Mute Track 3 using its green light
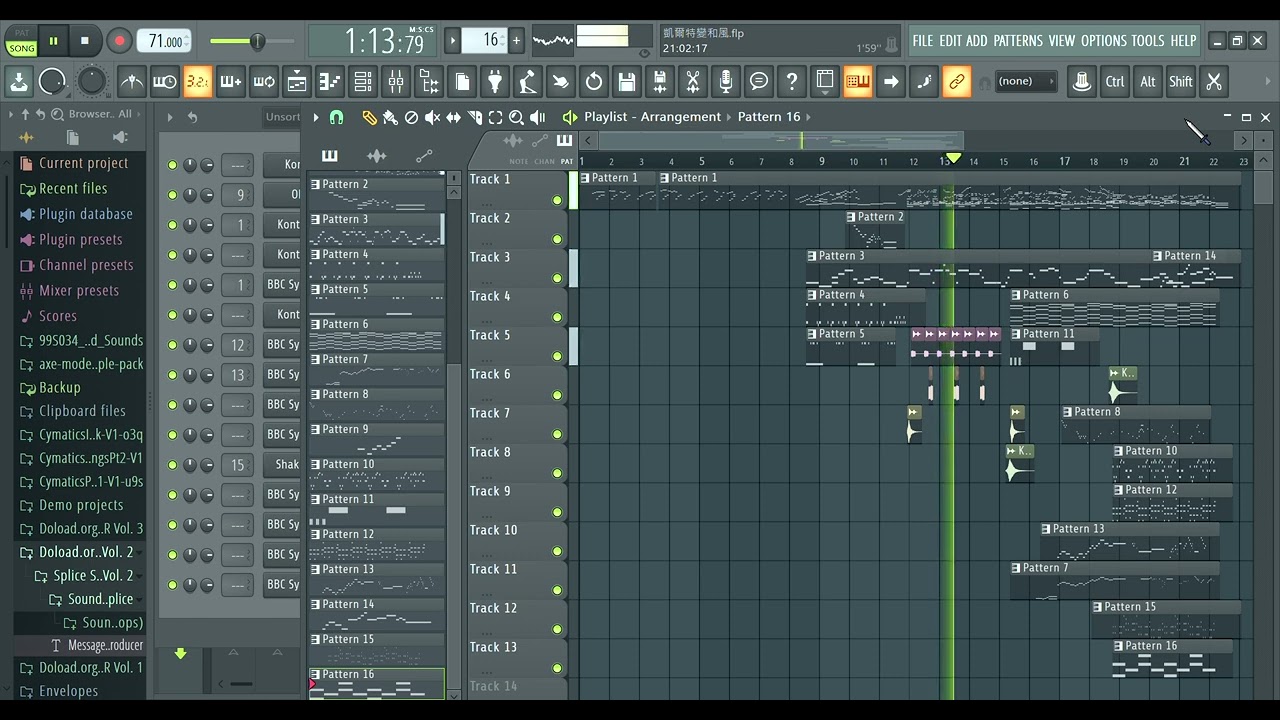The image size is (1280, 720). coord(557,278)
